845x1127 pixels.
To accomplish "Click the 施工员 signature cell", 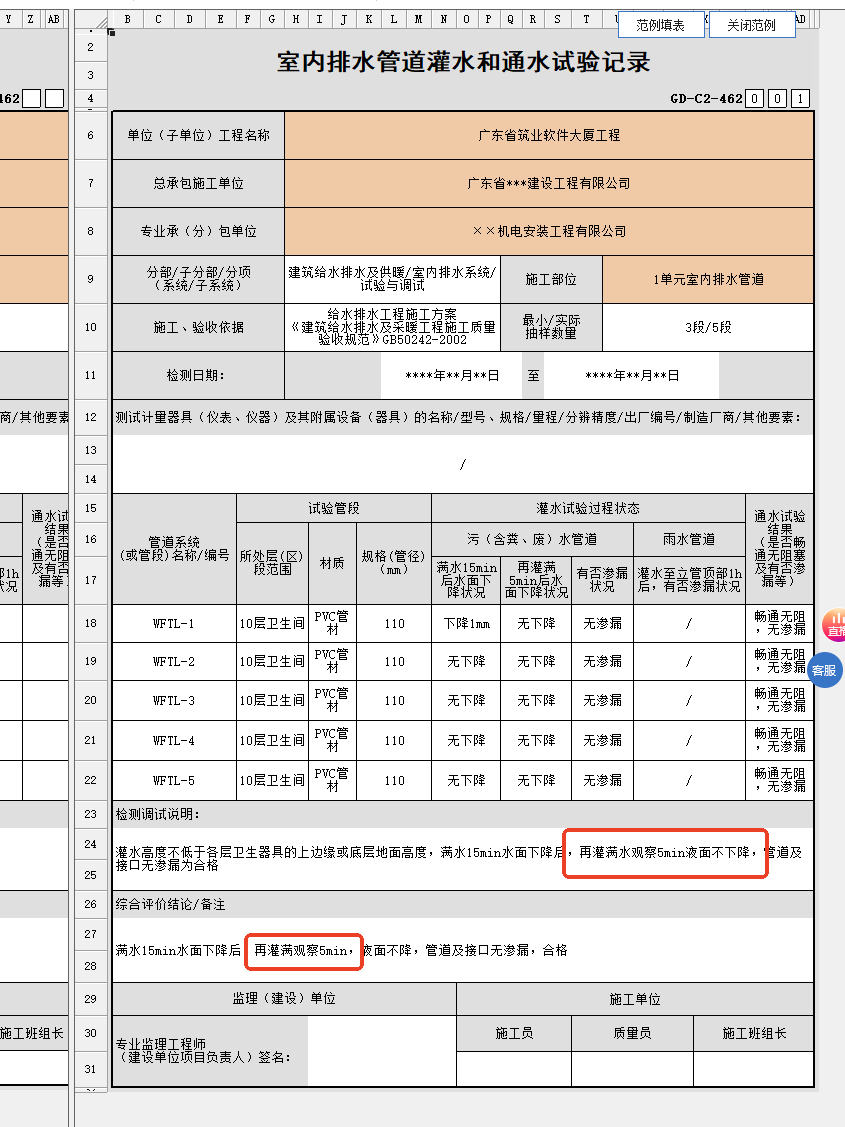I will [514, 1068].
